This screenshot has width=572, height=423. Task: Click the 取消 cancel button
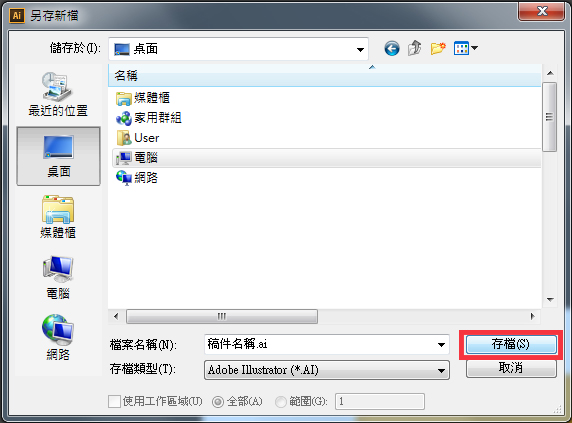coord(511,368)
